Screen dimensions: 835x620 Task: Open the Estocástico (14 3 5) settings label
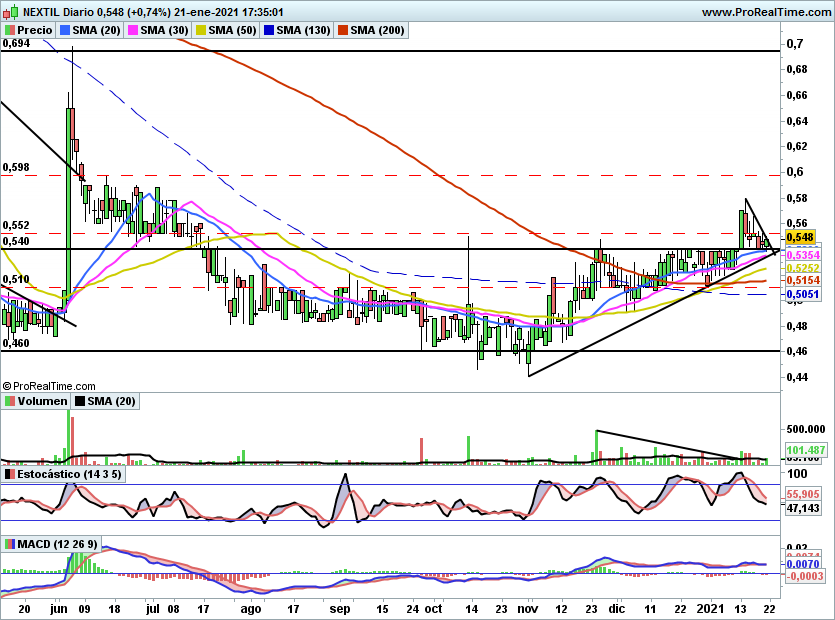(x=69, y=474)
